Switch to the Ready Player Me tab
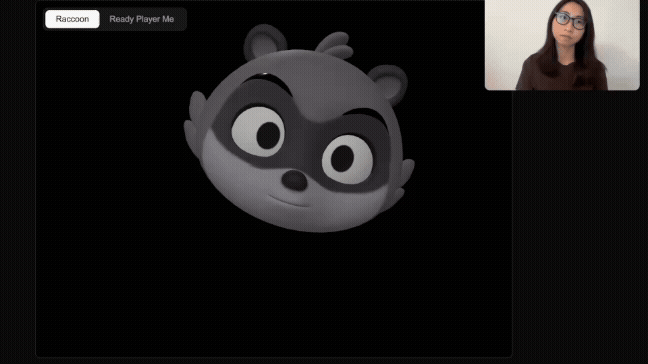 pyautogui.click(x=141, y=19)
